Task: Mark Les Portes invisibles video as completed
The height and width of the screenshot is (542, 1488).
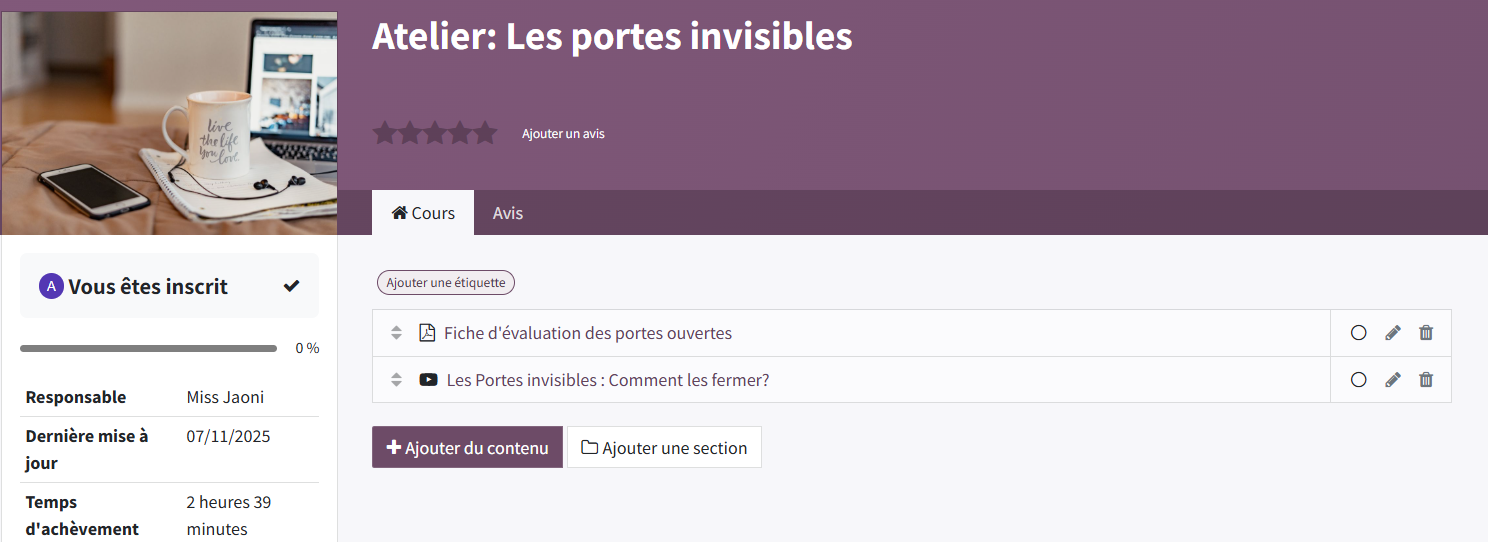Action: (1358, 380)
